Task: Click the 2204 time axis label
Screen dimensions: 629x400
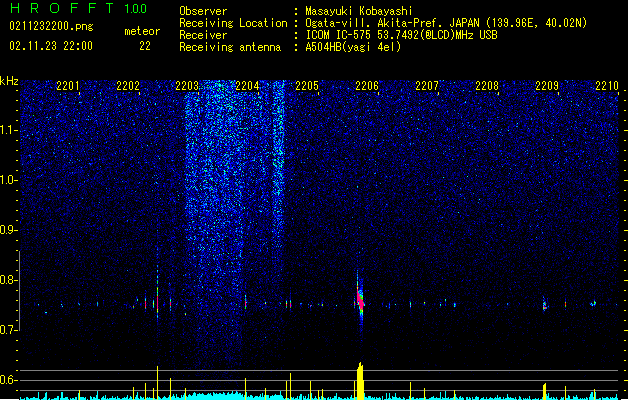Action: (x=247, y=86)
